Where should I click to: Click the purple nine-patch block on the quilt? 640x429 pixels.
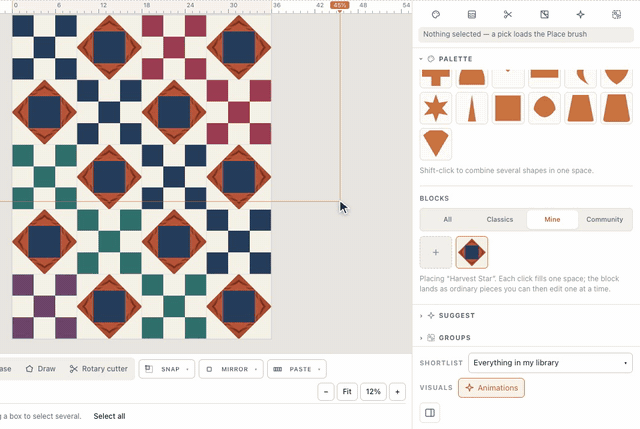click(x=44, y=307)
